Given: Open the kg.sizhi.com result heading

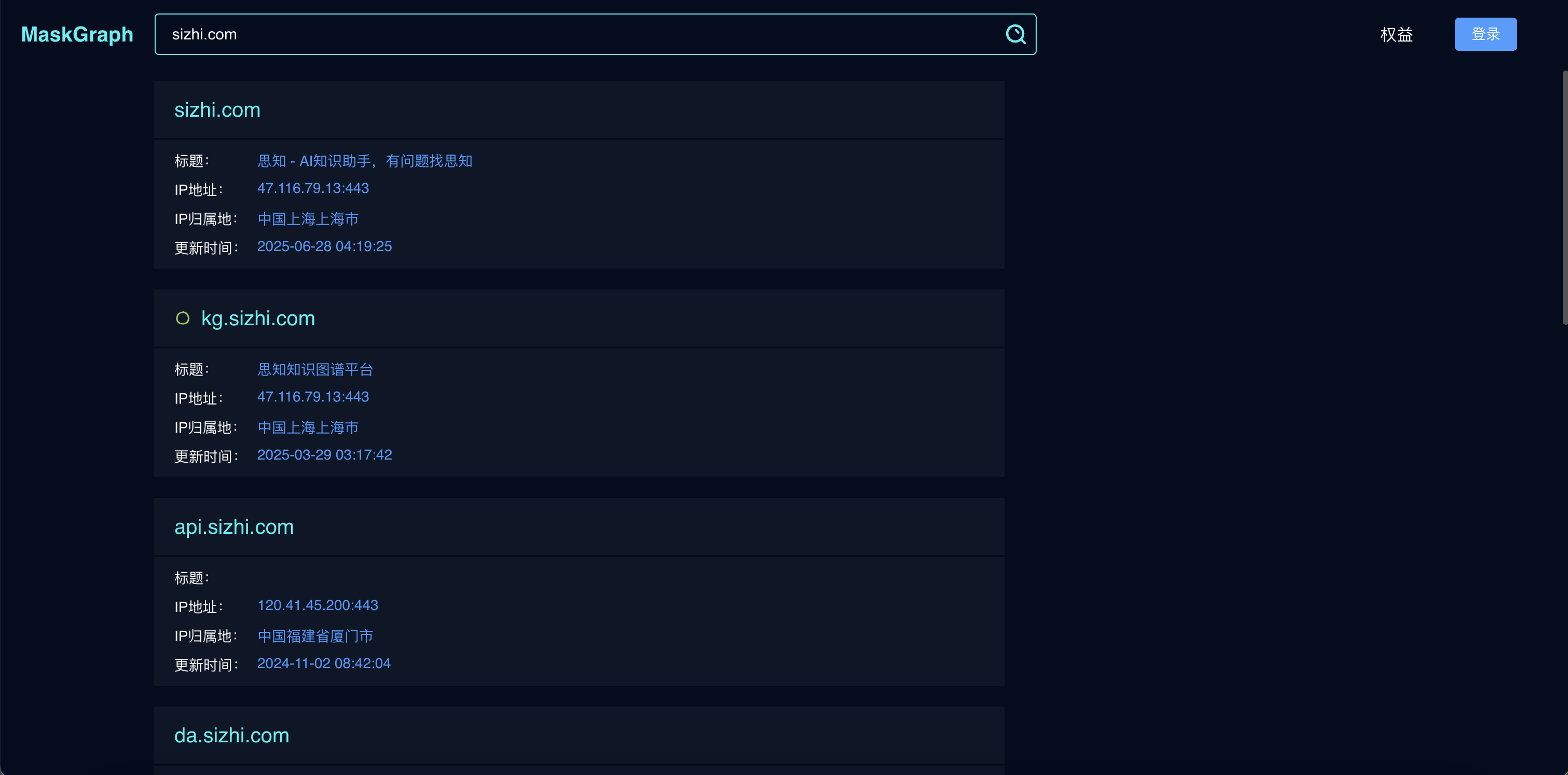Looking at the screenshot, I should [258, 318].
